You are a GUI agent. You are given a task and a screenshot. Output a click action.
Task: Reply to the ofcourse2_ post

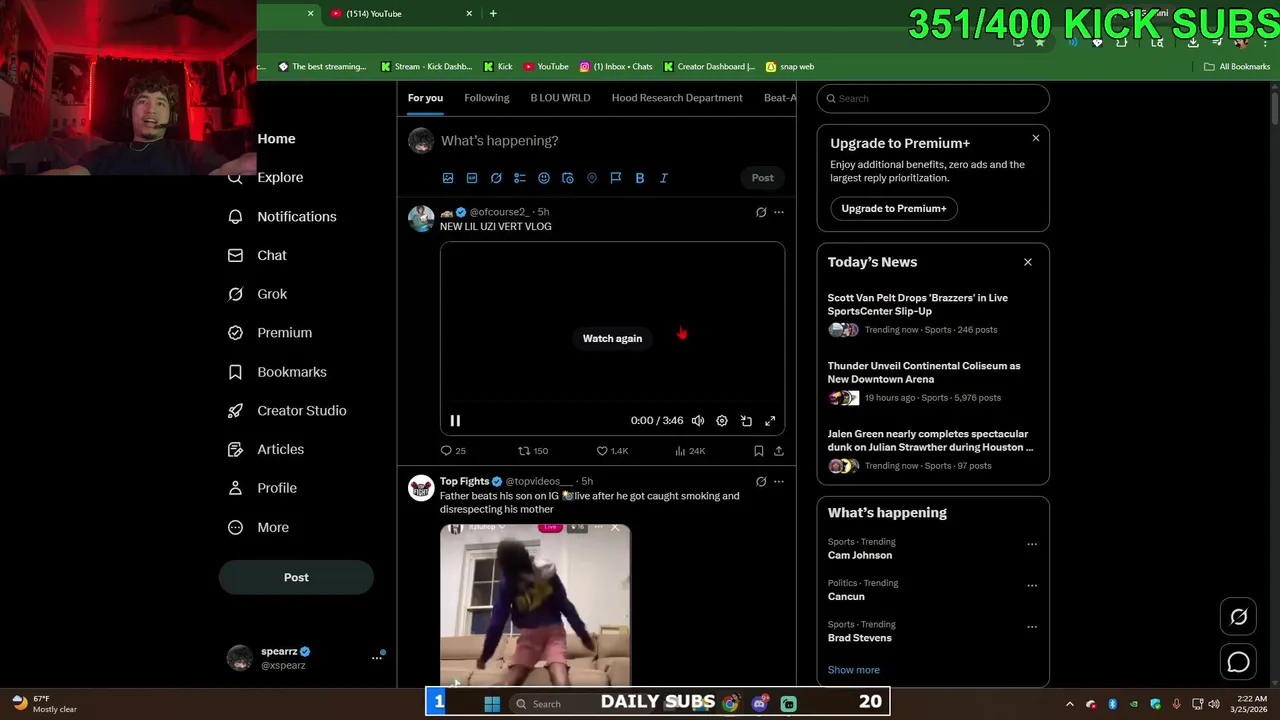(x=453, y=451)
